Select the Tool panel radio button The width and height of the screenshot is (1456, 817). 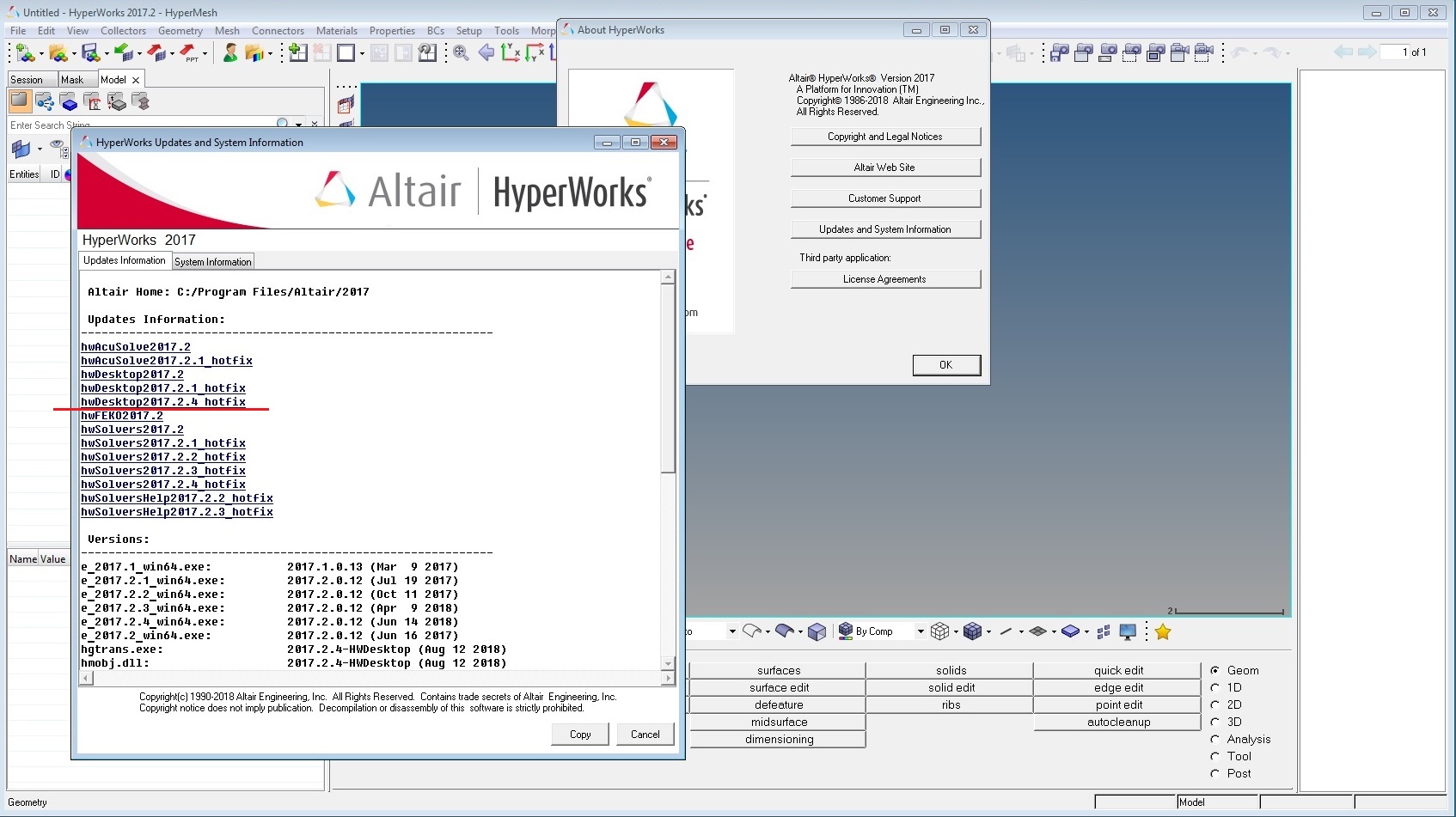coord(1214,756)
